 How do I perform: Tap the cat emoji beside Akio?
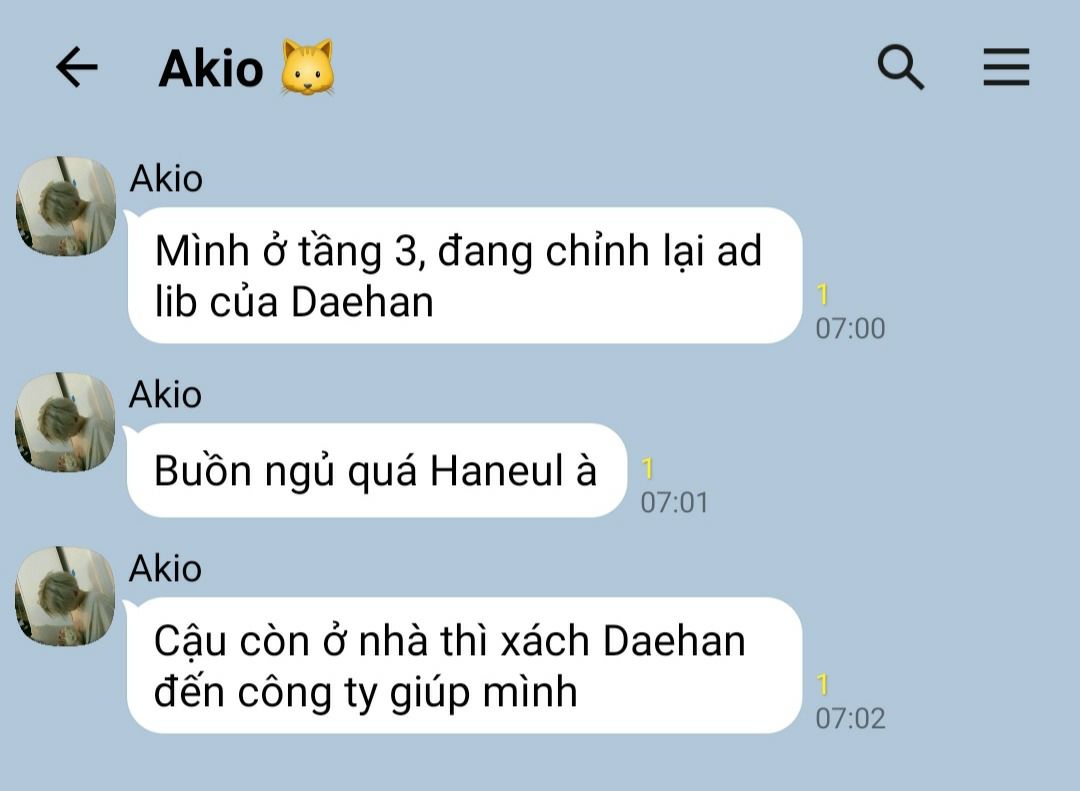tap(308, 67)
